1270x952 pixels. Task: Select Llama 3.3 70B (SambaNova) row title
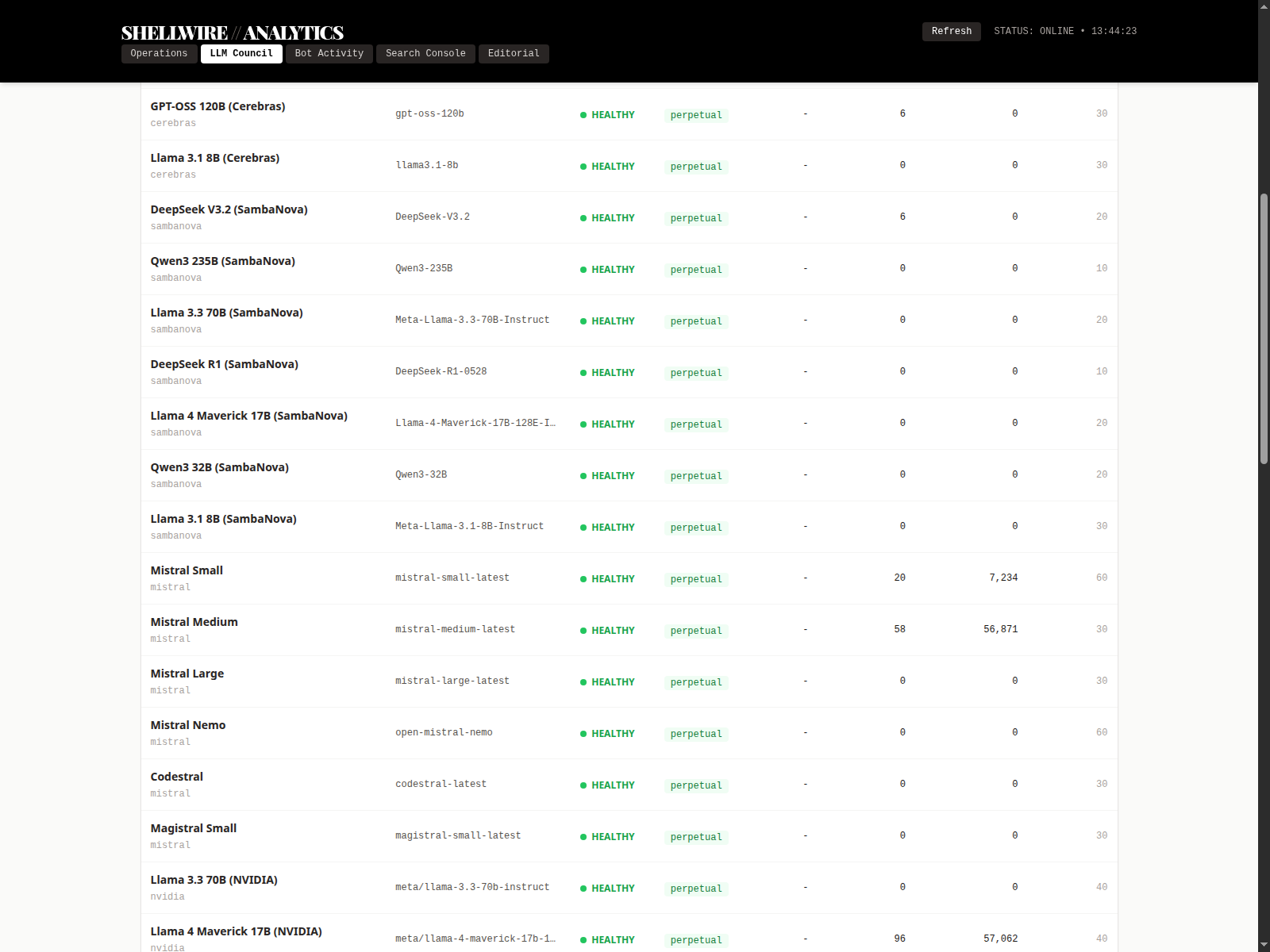pyautogui.click(x=226, y=313)
